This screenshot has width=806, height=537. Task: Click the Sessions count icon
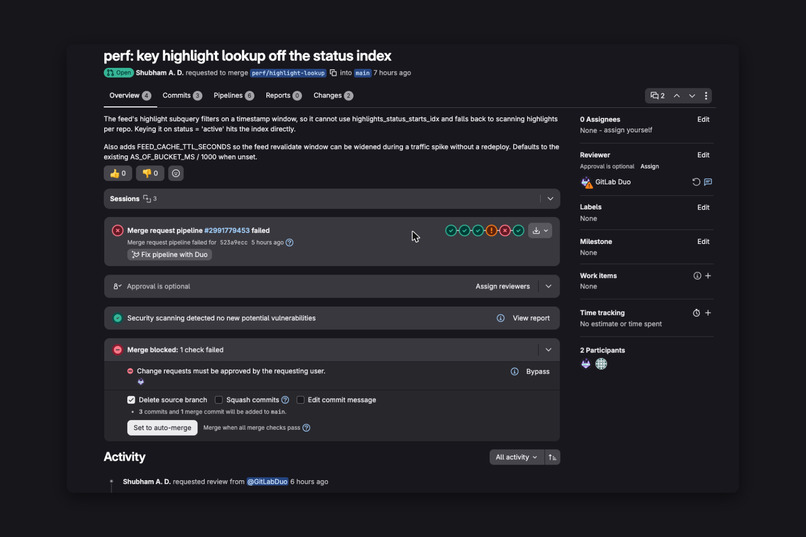pyautogui.click(x=148, y=198)
